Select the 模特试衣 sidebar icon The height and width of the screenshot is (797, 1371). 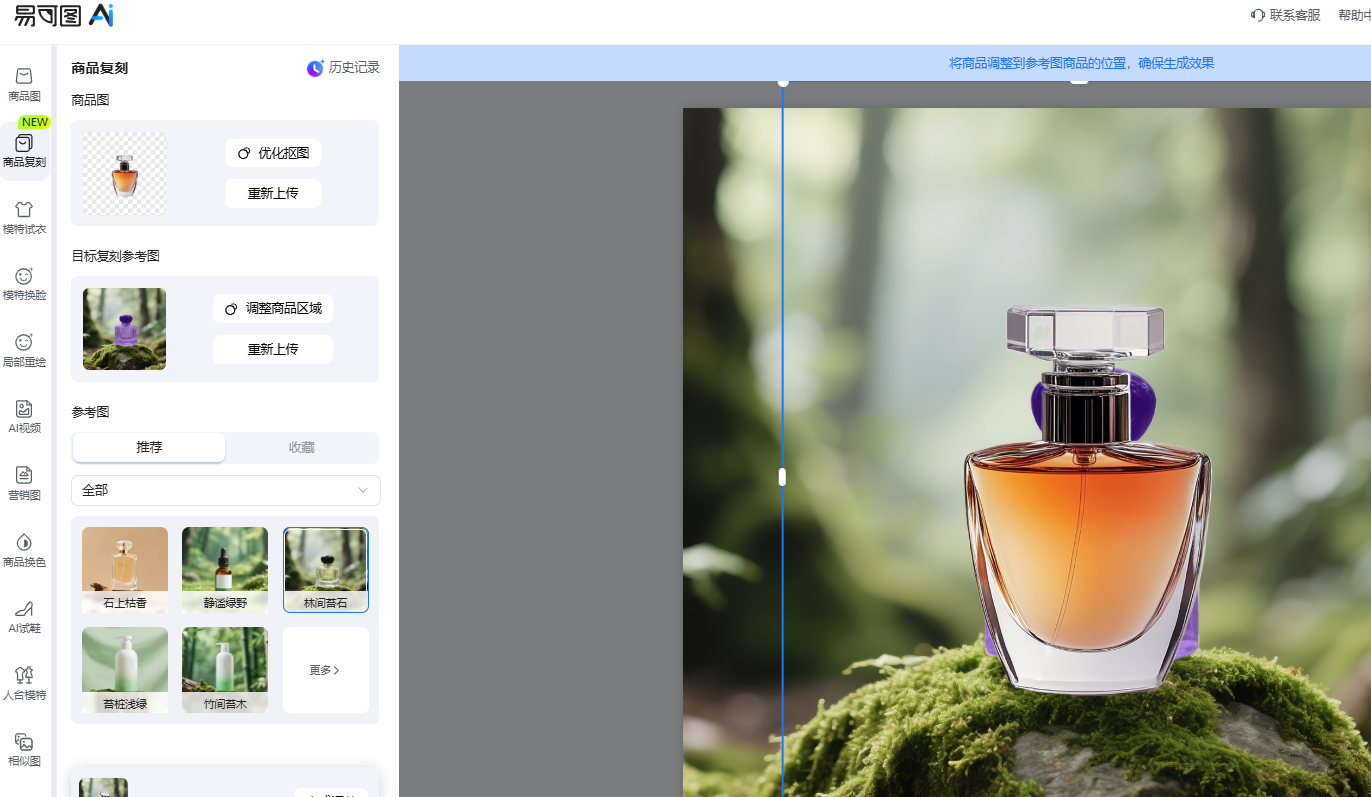(x=24, y=217)
